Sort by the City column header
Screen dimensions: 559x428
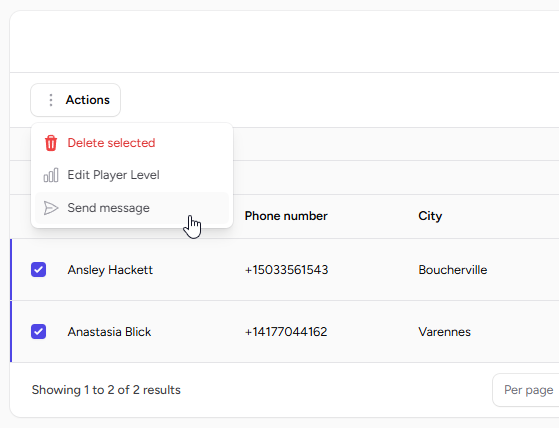pos(430,216)
